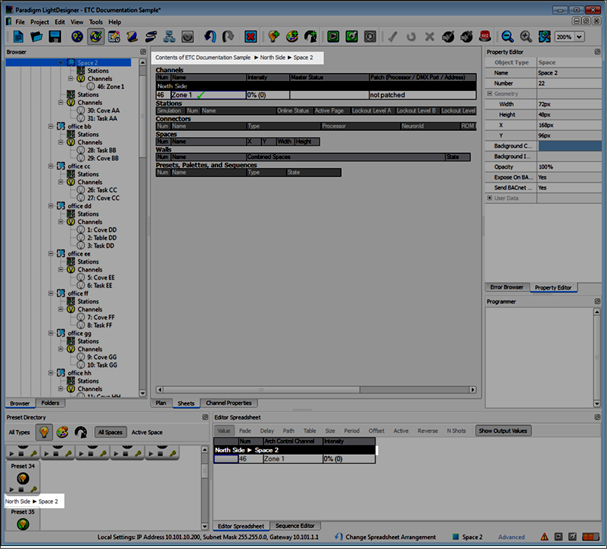Click the zoom out magnifier icon

point(508,37)
